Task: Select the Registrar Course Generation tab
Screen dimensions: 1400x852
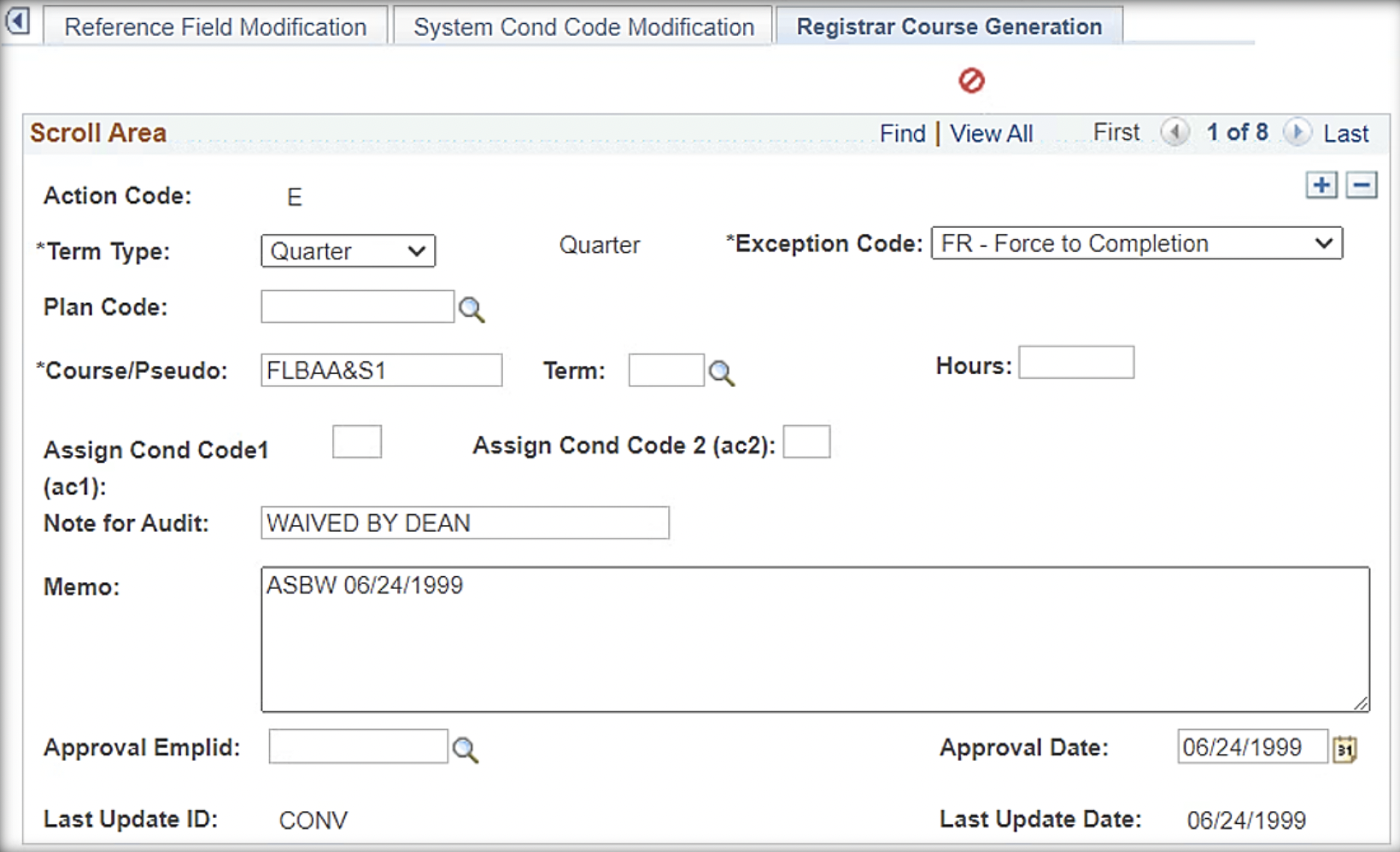Action: point(948,27)
